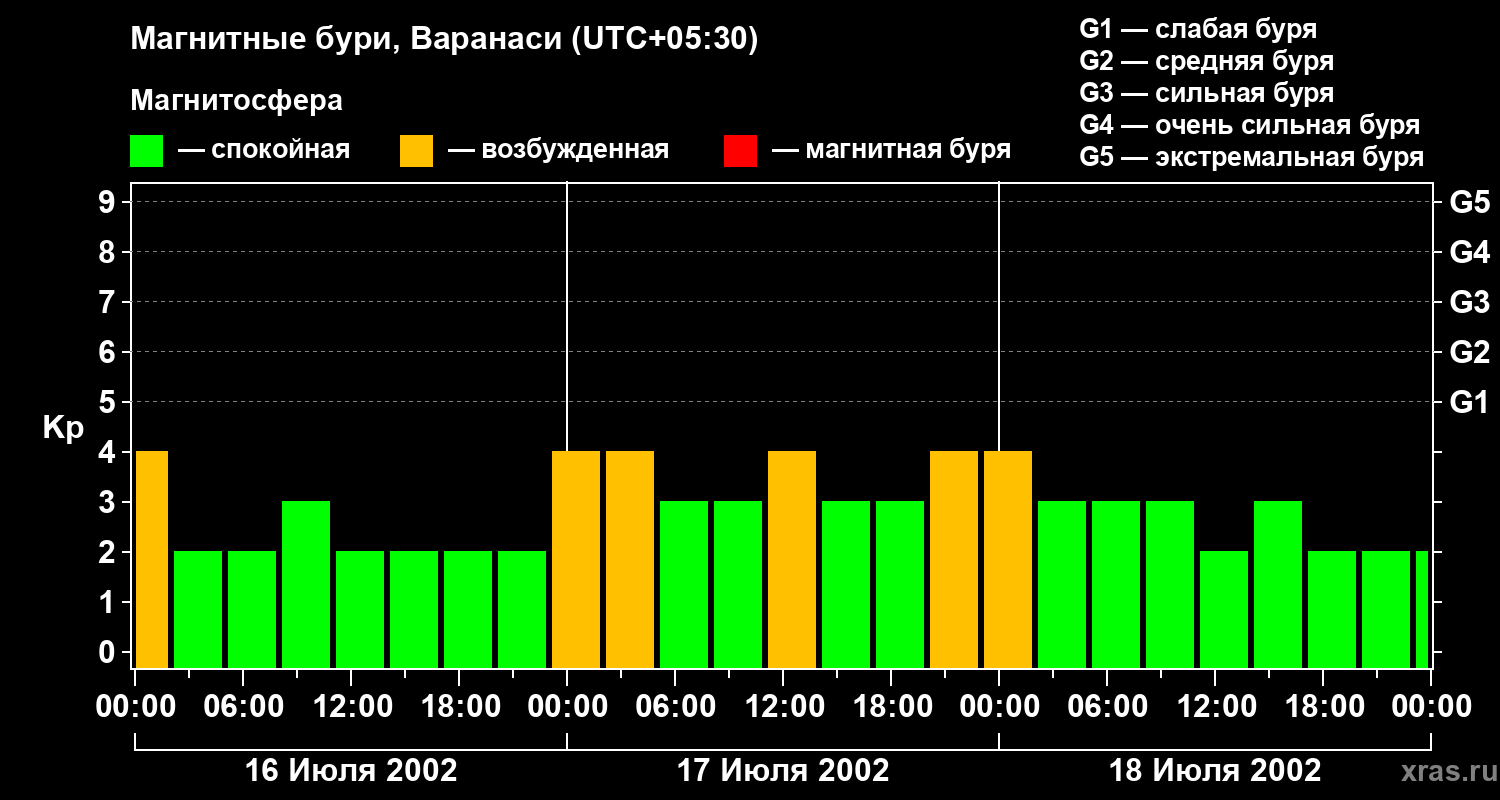The image size is (1500, 800).
Task: Click the G1 tick label on the right axis
Action: (x=1469, y=402)
